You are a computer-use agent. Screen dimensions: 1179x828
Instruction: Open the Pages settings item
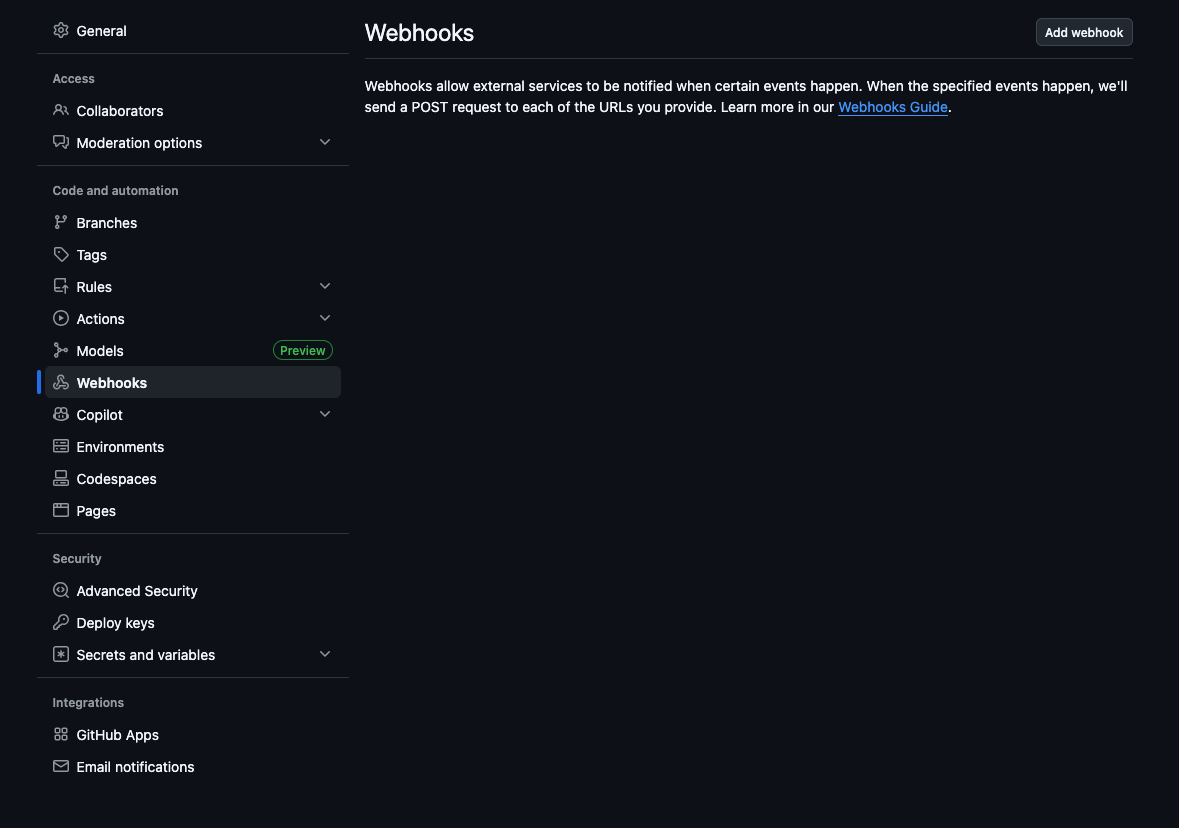(96, 511)
